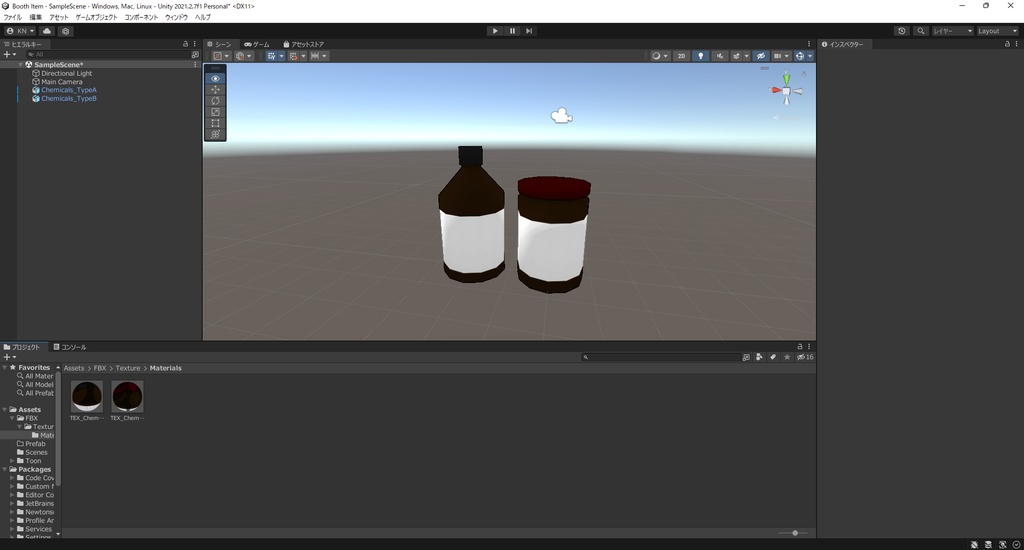
Task: Click the favorites star icon in Project toolbar
Action: [x=787, y=357]
